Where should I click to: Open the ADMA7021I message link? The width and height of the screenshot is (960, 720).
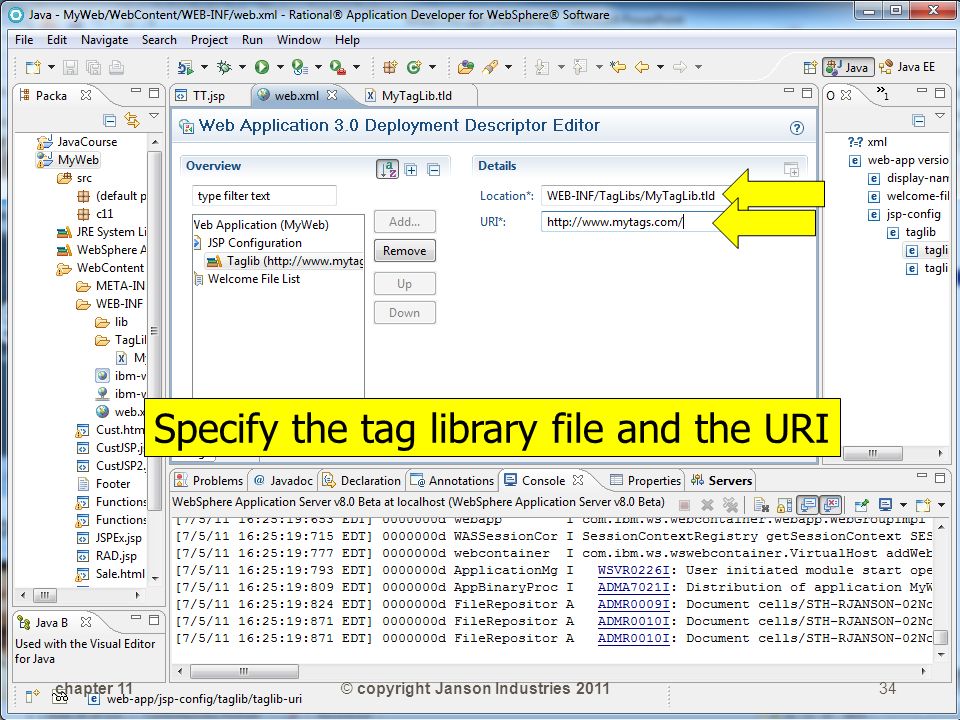[x=634, y=587]
